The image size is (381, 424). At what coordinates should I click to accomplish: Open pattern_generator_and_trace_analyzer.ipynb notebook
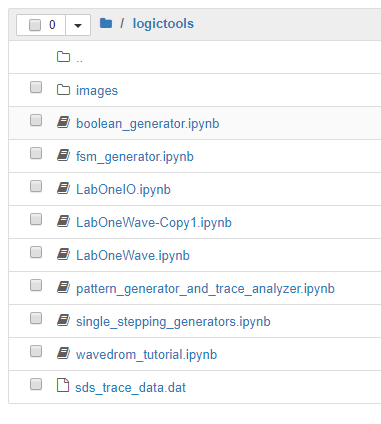click(x=205, y=289)
